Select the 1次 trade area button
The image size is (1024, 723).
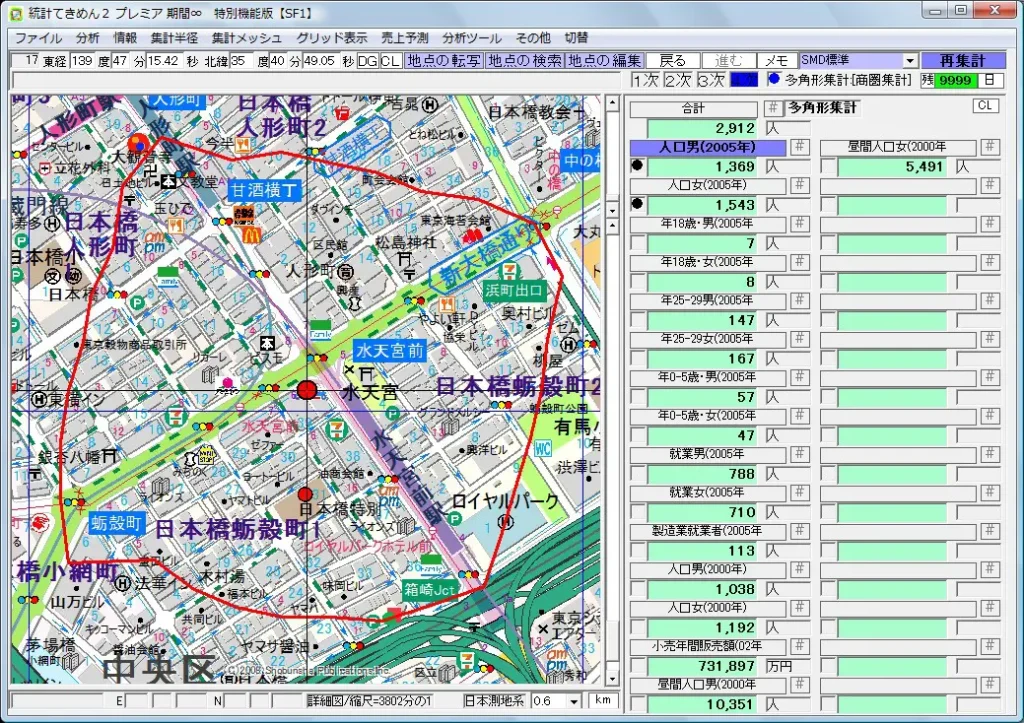tap(645, 80)
